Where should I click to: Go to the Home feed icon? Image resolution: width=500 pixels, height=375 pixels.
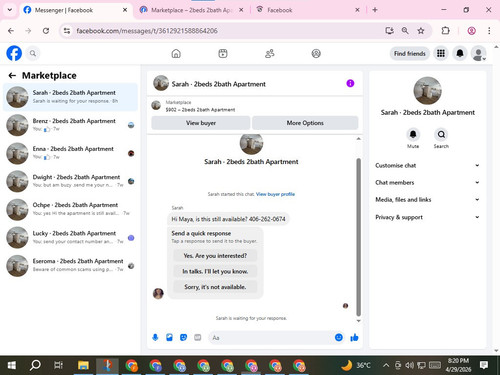coord(176,53)
